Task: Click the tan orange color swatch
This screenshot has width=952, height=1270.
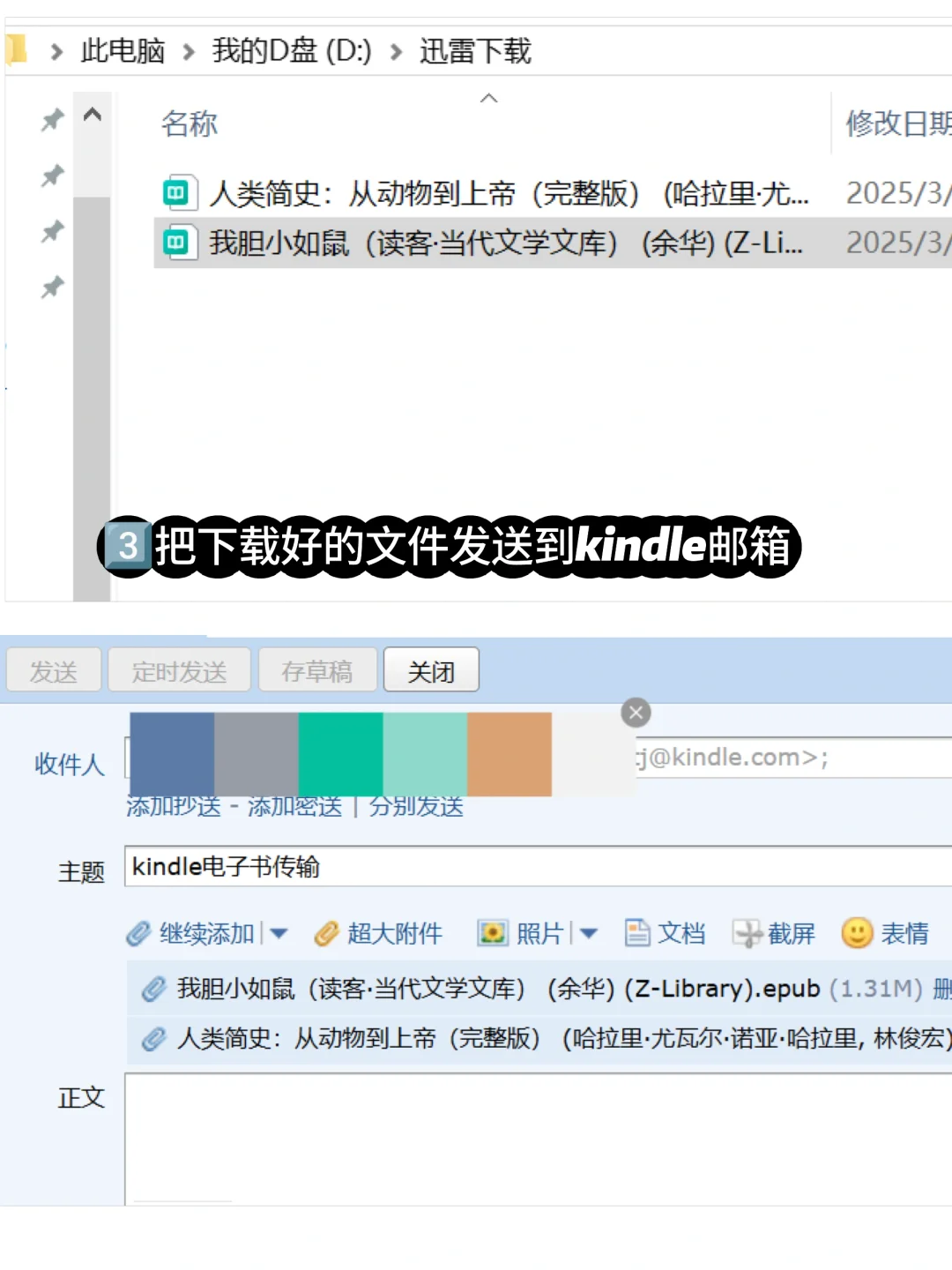Action: [509, 754]
